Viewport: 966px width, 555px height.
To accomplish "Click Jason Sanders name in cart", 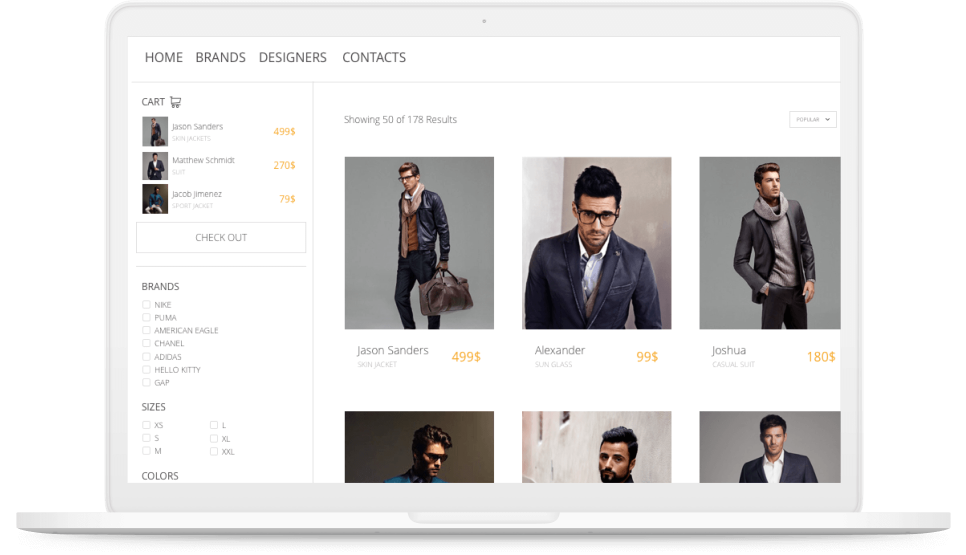I will click(197, 126).
